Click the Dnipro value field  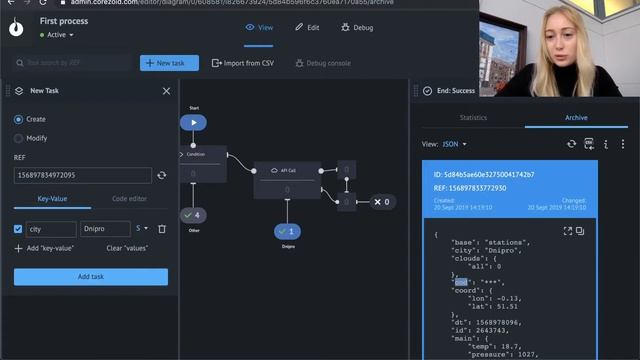tap(105, 229)
